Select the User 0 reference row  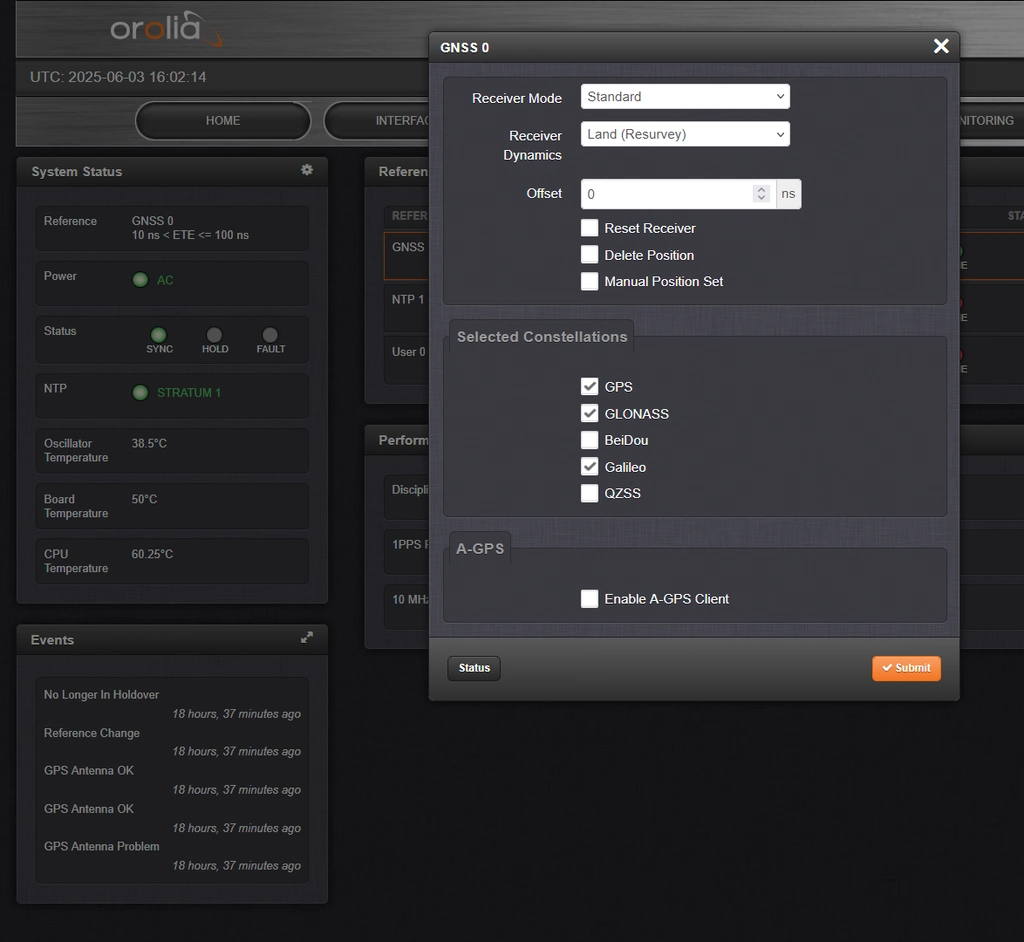(407, 360)
